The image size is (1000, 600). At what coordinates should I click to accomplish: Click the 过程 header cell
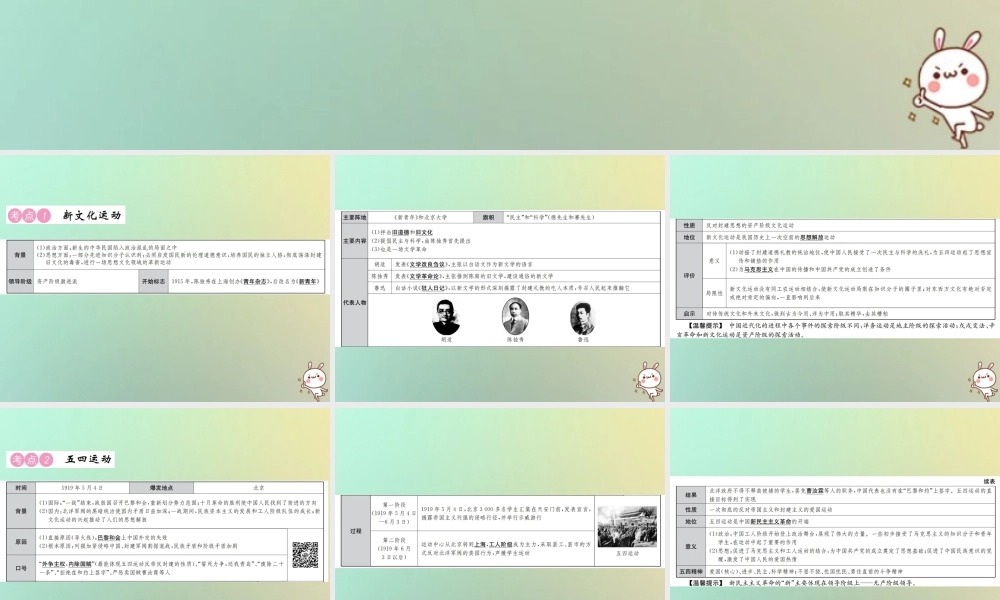coord(356,530)
